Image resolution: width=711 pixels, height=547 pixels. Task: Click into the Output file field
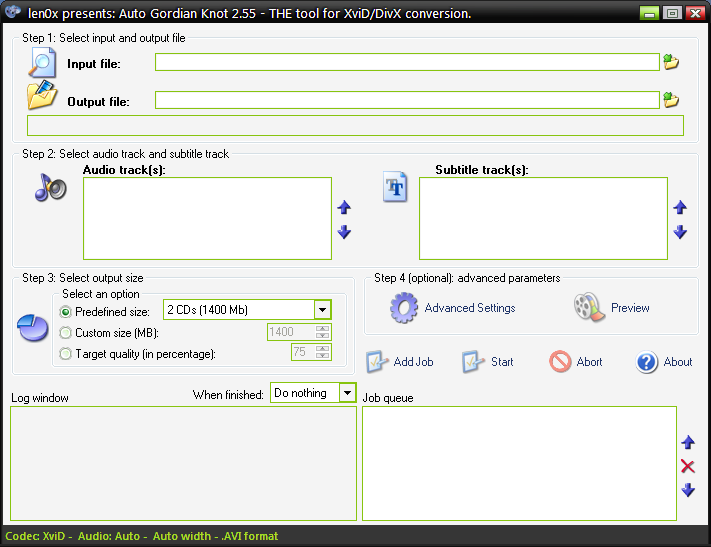tap(407, 100)
